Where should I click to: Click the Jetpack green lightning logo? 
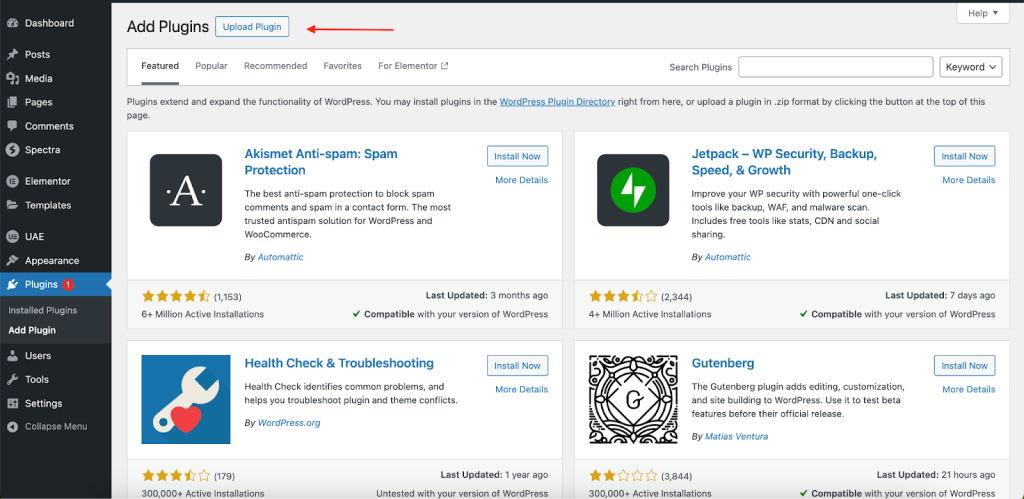click(x=632, y=190)
